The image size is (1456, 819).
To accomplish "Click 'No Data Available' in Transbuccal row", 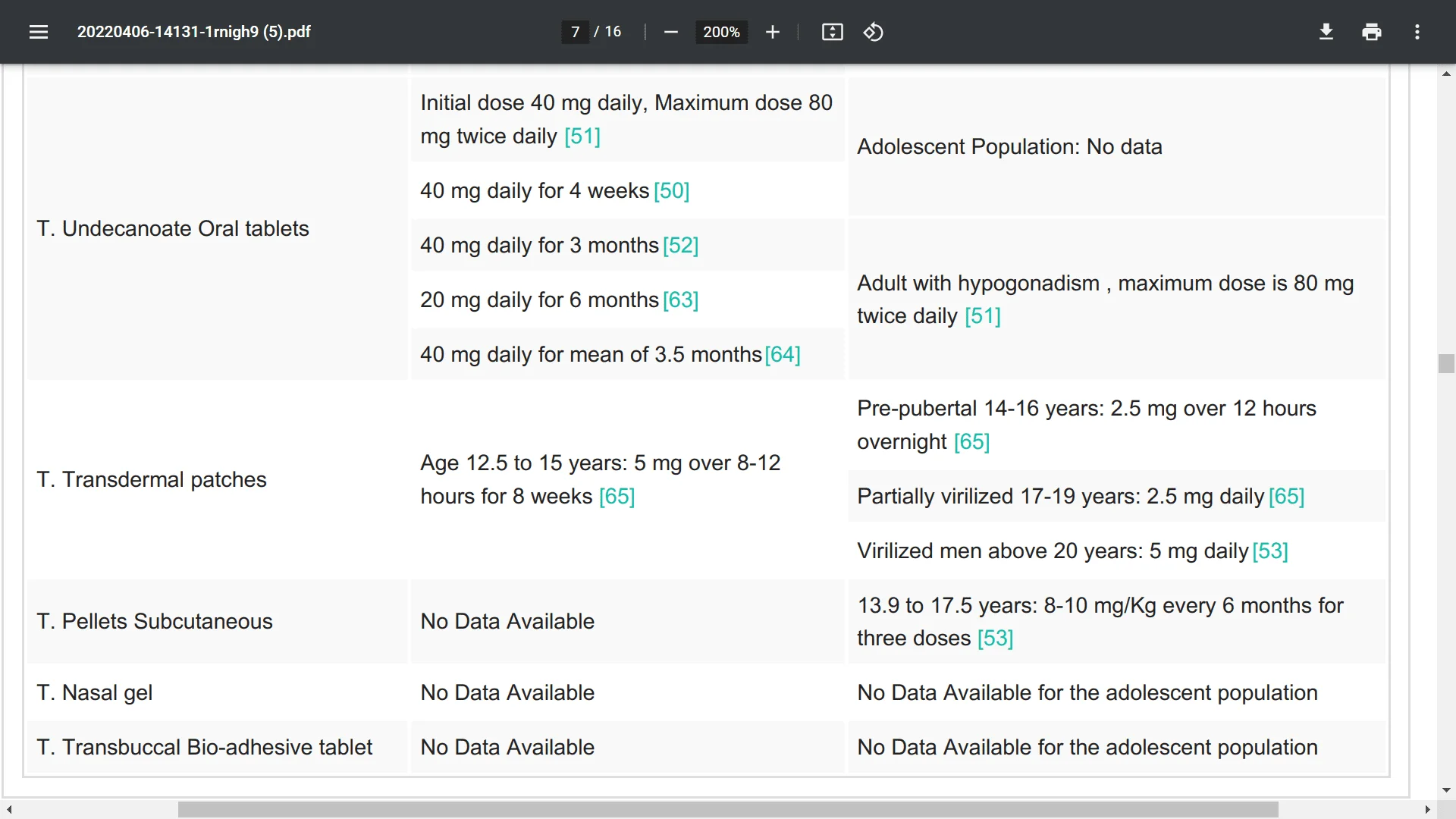I will [507, 747].
